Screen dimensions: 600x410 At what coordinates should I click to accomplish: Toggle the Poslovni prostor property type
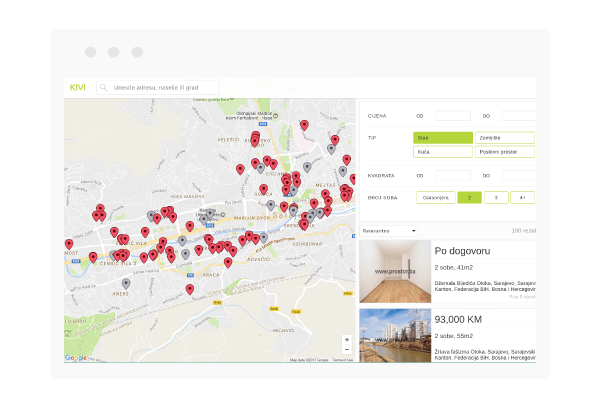point(505,152)
